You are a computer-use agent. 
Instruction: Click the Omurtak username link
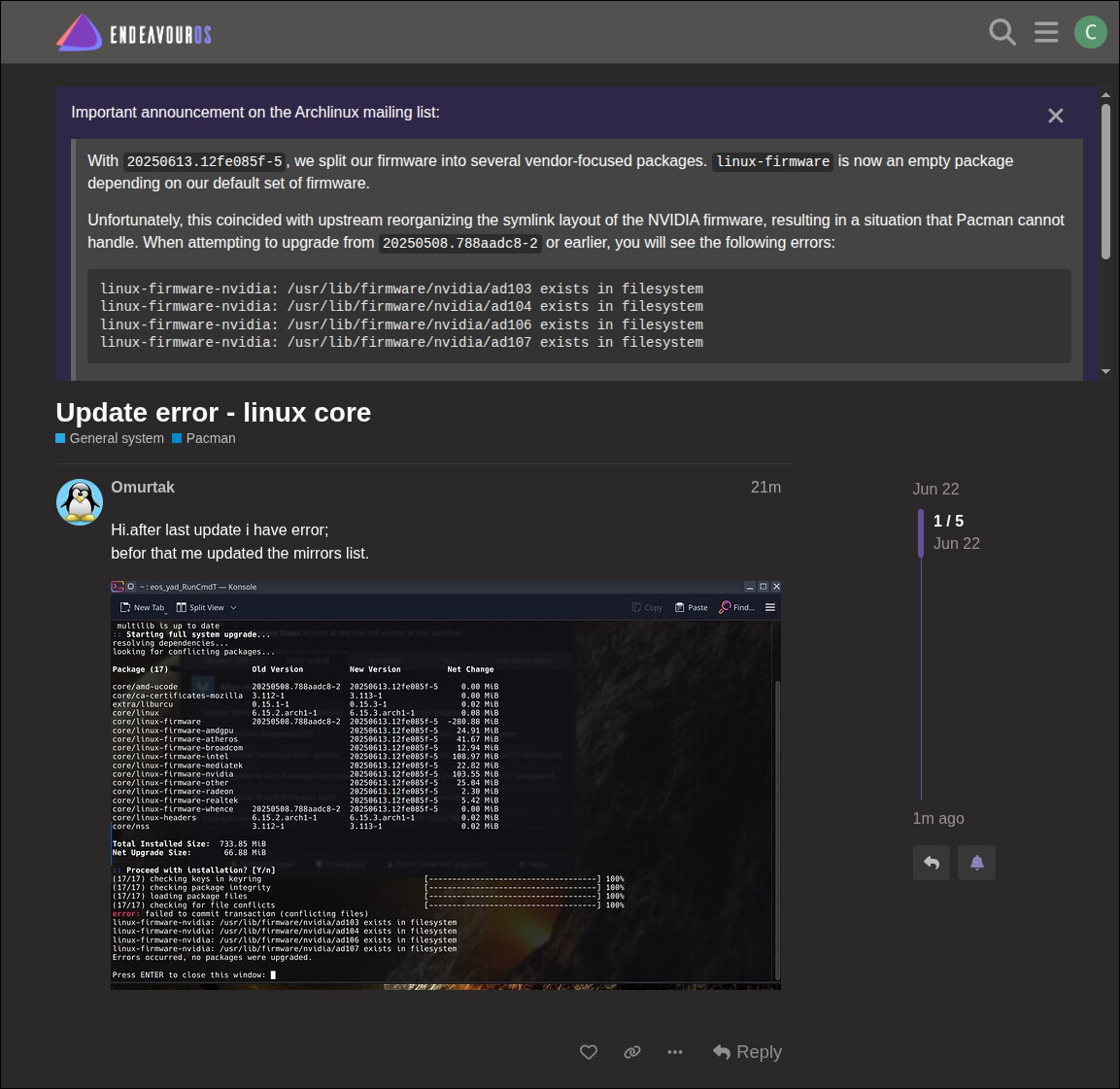click(143, 488)
